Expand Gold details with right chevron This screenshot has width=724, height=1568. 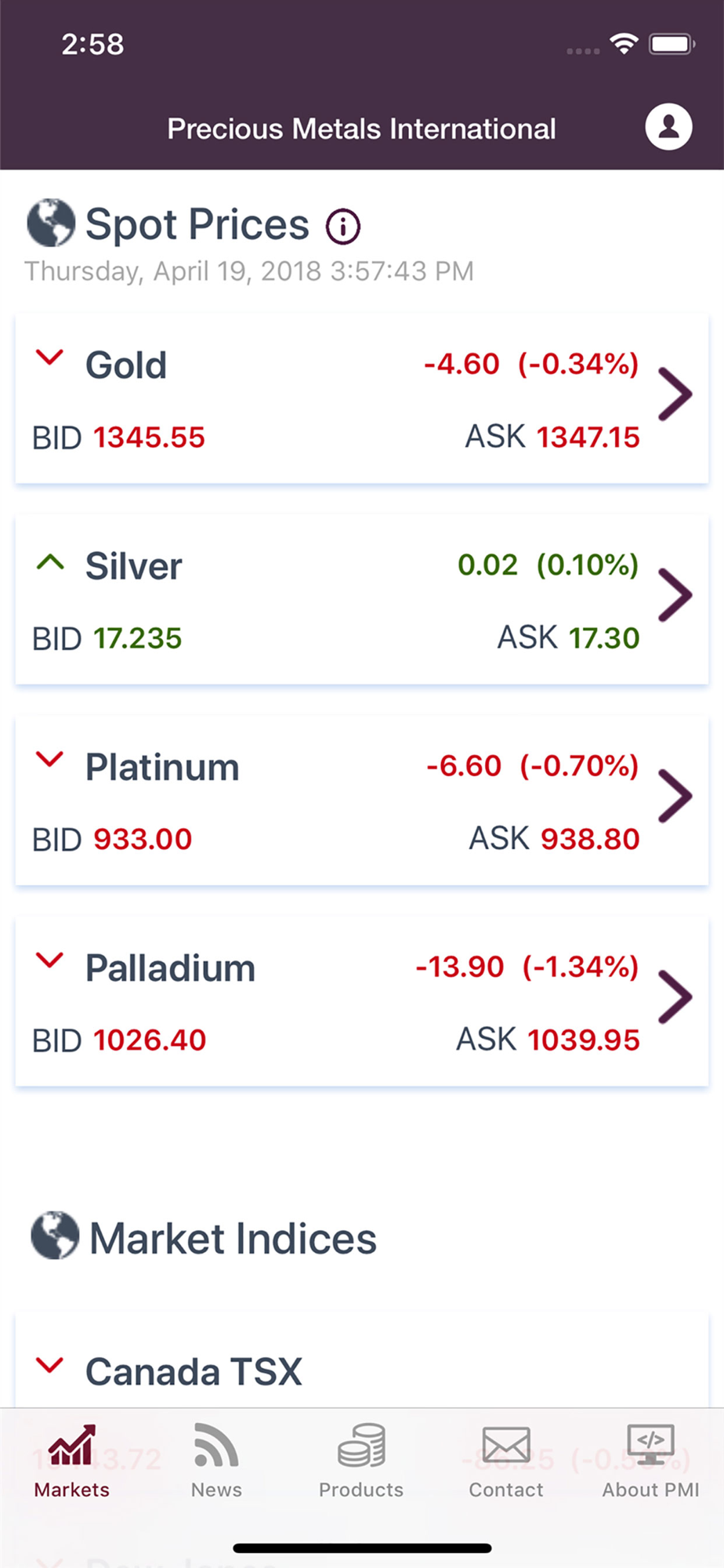(675, 394)
